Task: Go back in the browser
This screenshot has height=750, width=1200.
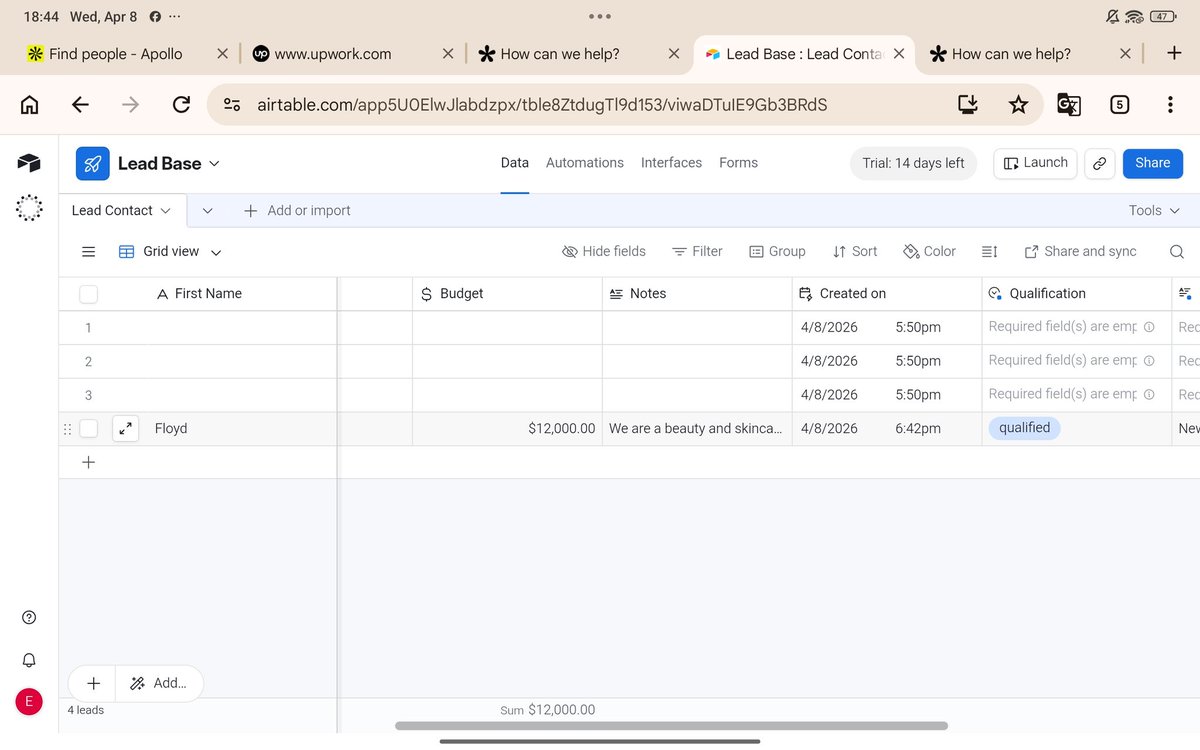Action: (x=80, y=104)
